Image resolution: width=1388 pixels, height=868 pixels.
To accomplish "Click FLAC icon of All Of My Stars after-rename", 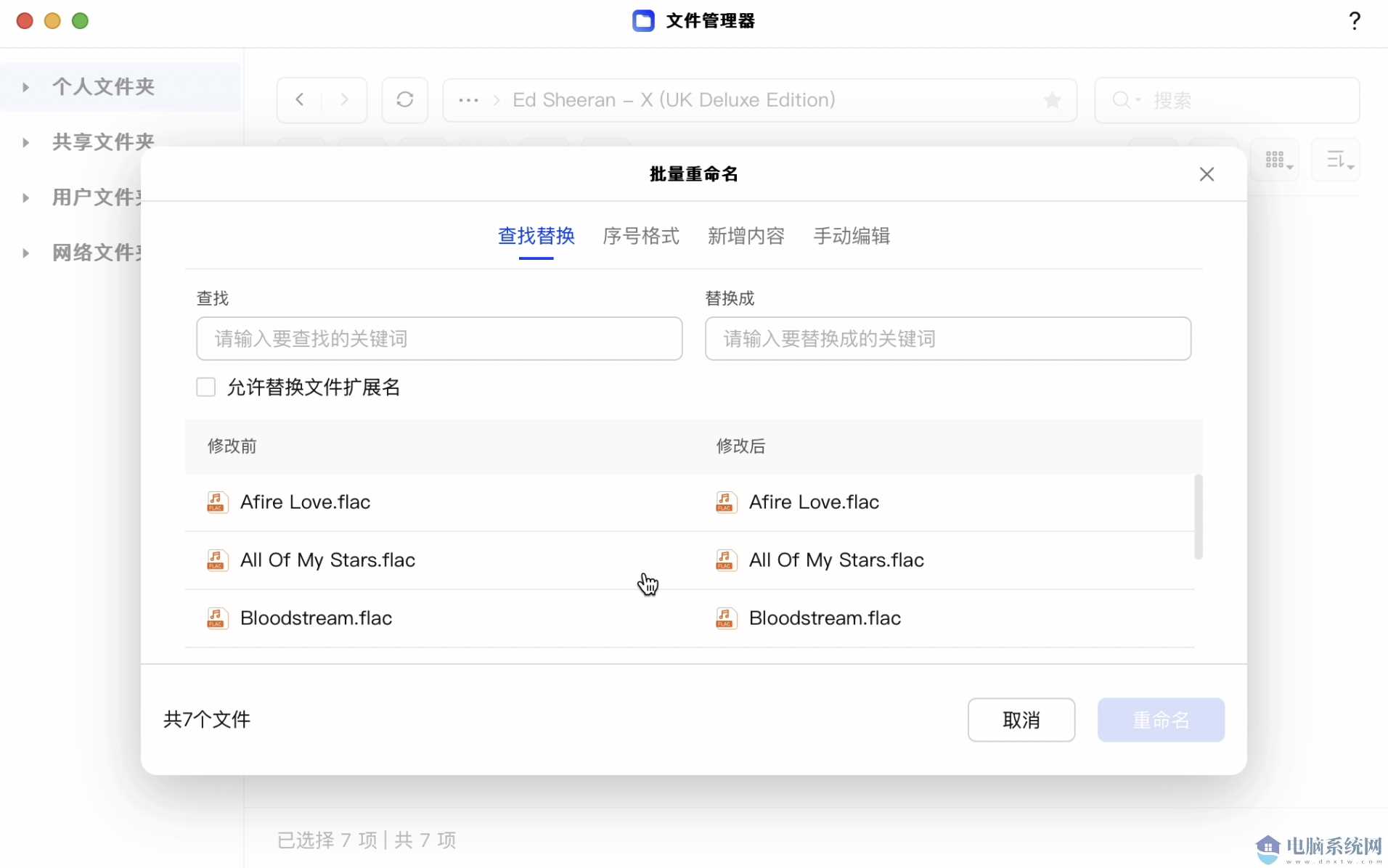I will (725, 560).
